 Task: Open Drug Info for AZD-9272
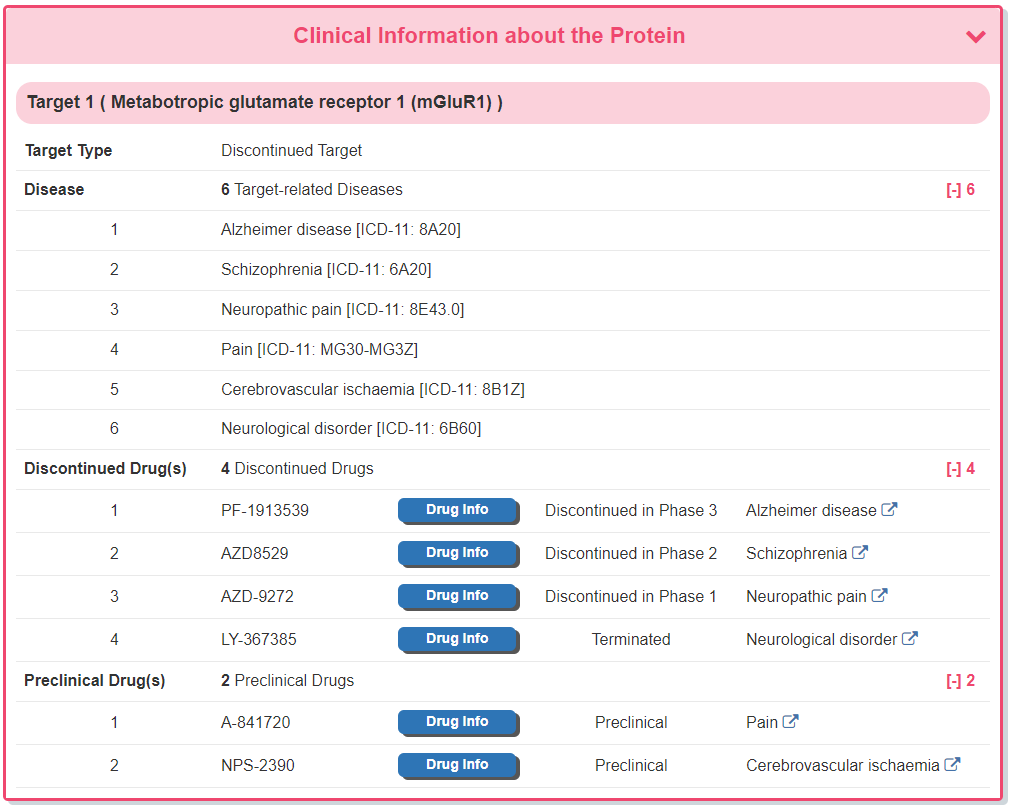tap(457, 596)
